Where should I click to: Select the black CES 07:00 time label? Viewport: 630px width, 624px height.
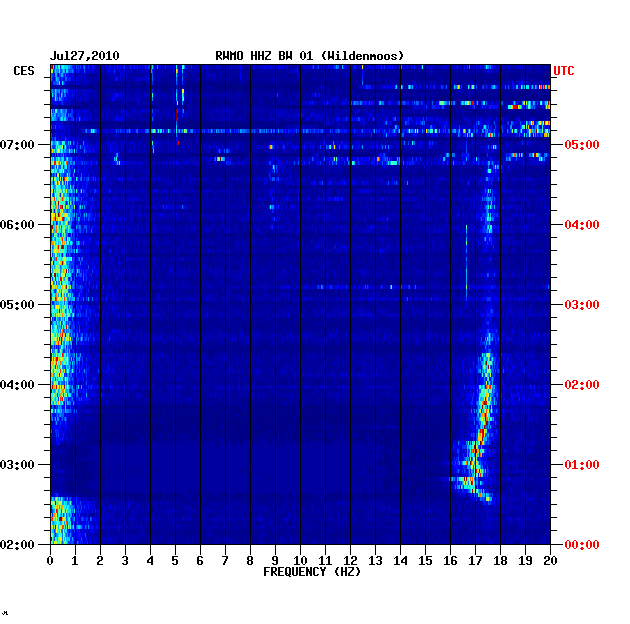[17, 145]
